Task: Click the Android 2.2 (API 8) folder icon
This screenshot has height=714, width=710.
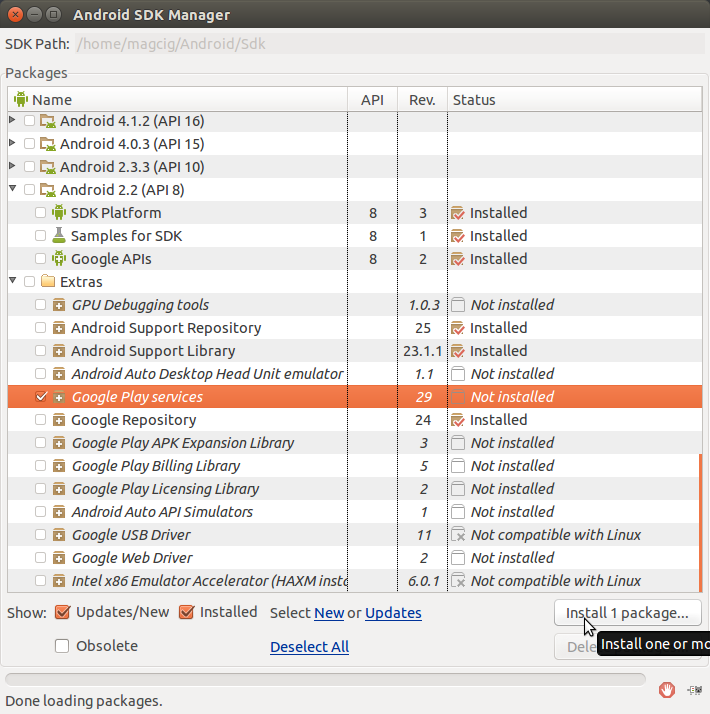Action: coord(48,190)
